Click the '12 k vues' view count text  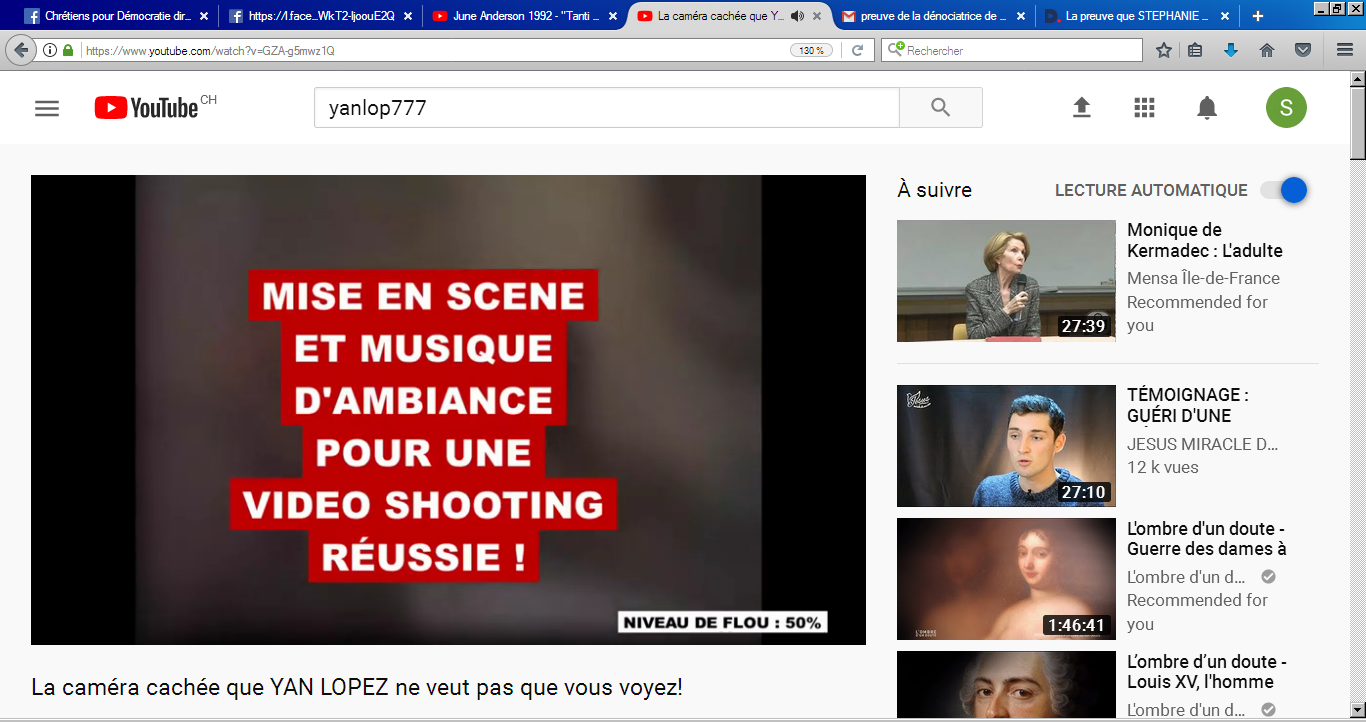coord(1163,467)
